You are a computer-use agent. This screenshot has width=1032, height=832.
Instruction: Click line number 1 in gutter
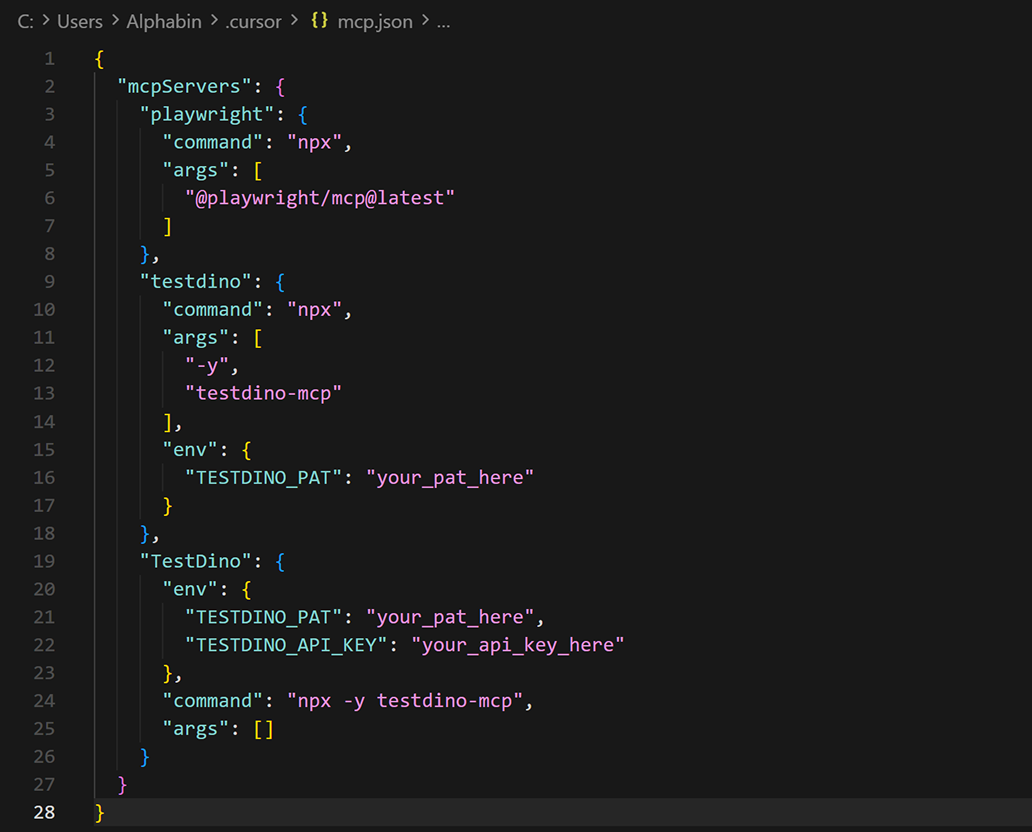click(50, 59)
